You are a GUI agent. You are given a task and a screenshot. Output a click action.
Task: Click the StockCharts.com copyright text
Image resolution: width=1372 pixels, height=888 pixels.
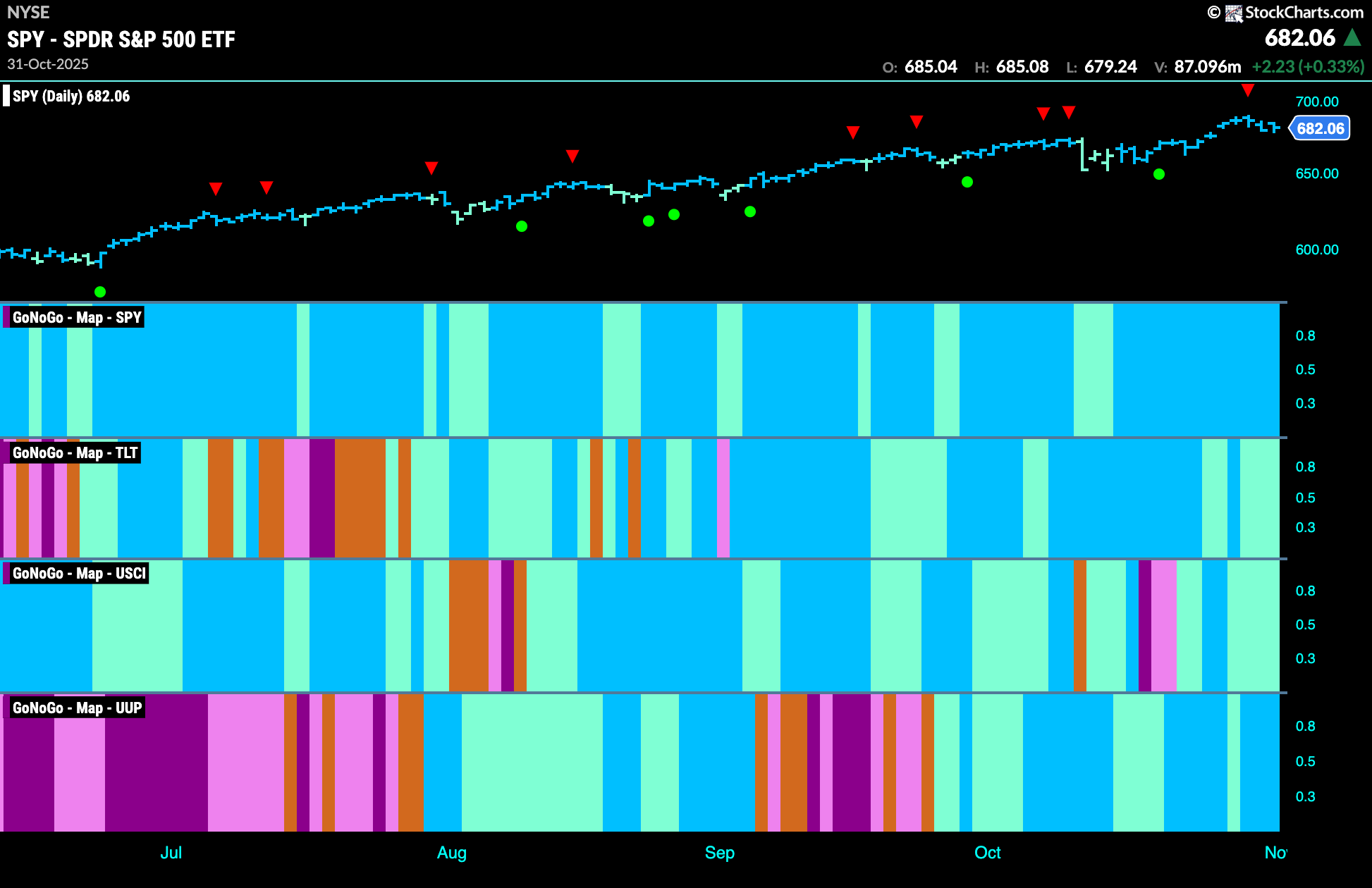(x=1304, y=13)
